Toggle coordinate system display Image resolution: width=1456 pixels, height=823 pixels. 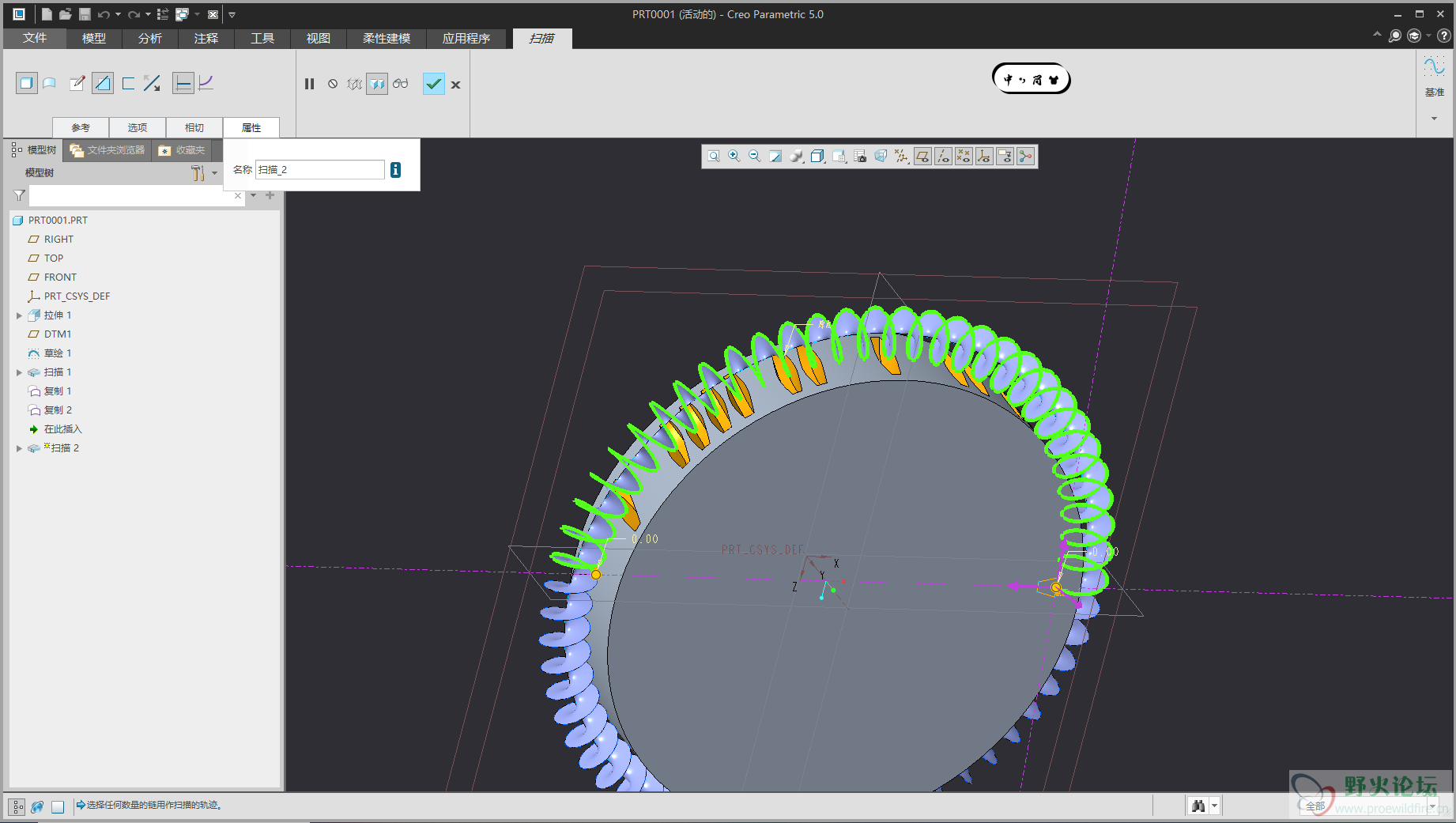point(984,157)
